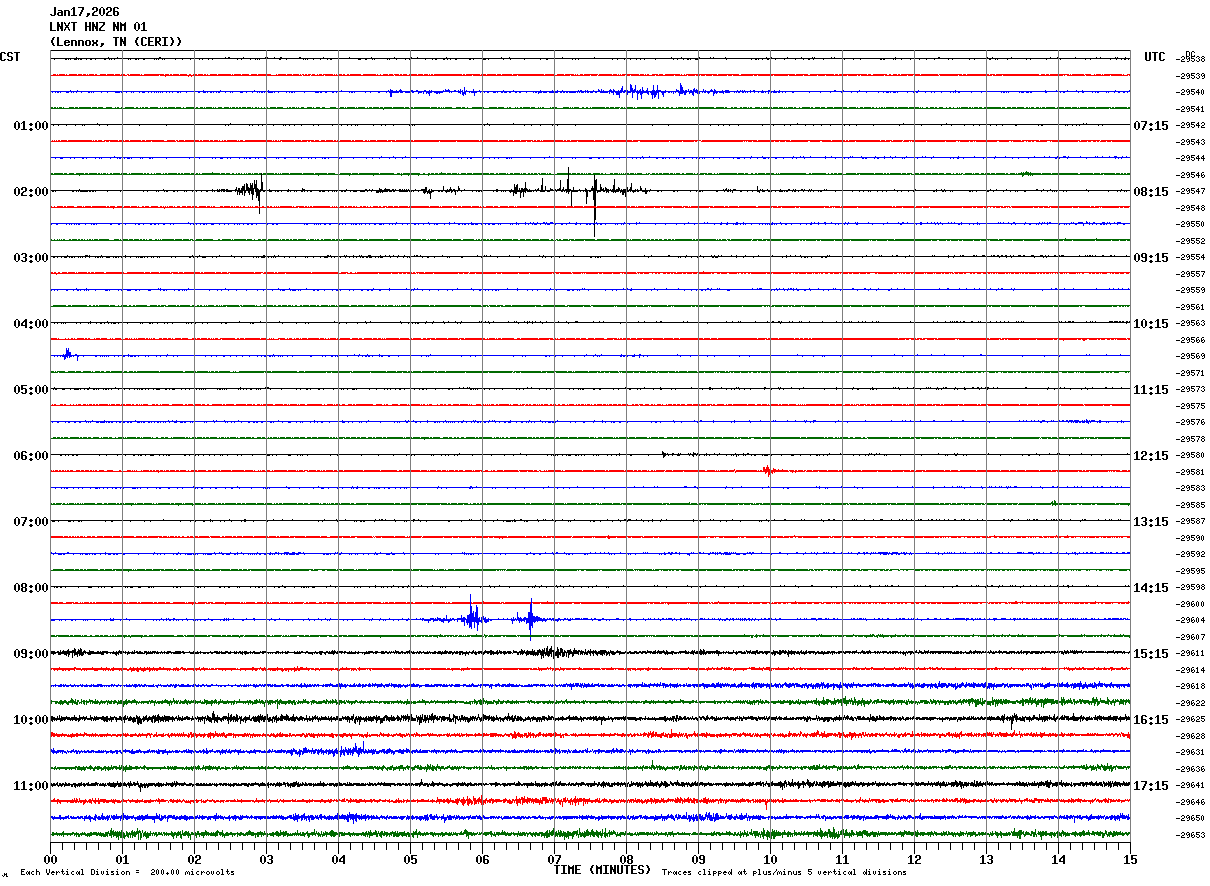Select the 05:00 CST time label
The height and width of the screenshot is (886, 1210).
click(x=31, y=390)
